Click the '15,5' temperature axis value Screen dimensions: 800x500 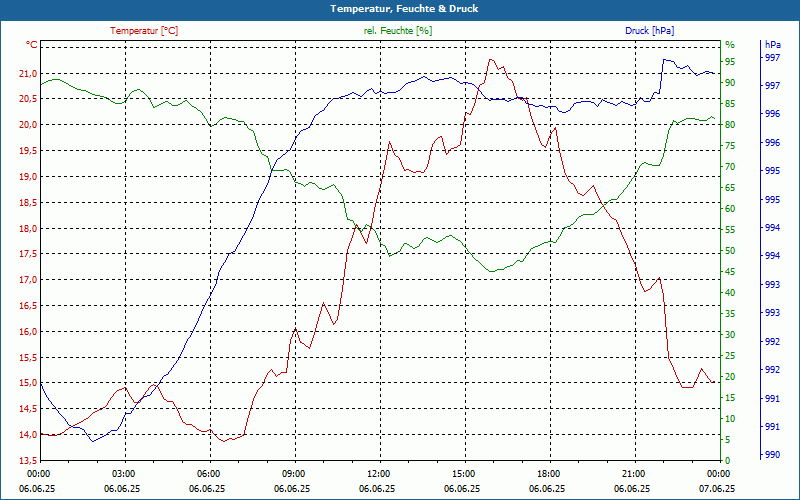coord(28,358)
